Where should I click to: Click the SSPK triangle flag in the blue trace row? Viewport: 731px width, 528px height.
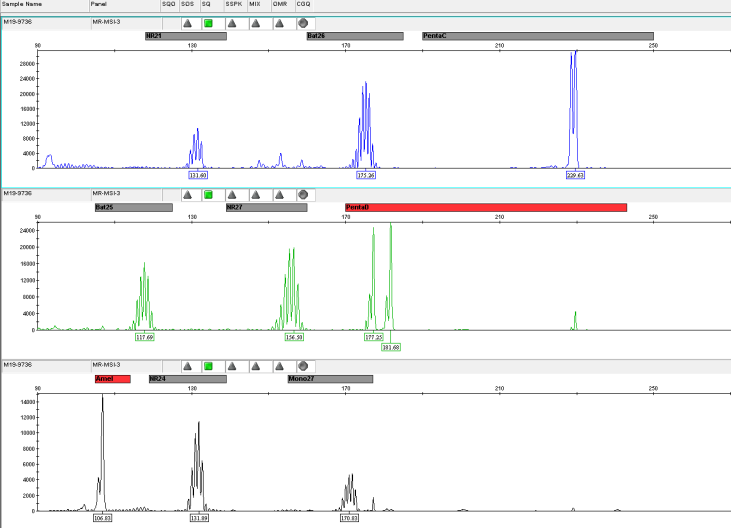(x=232, y=23)
